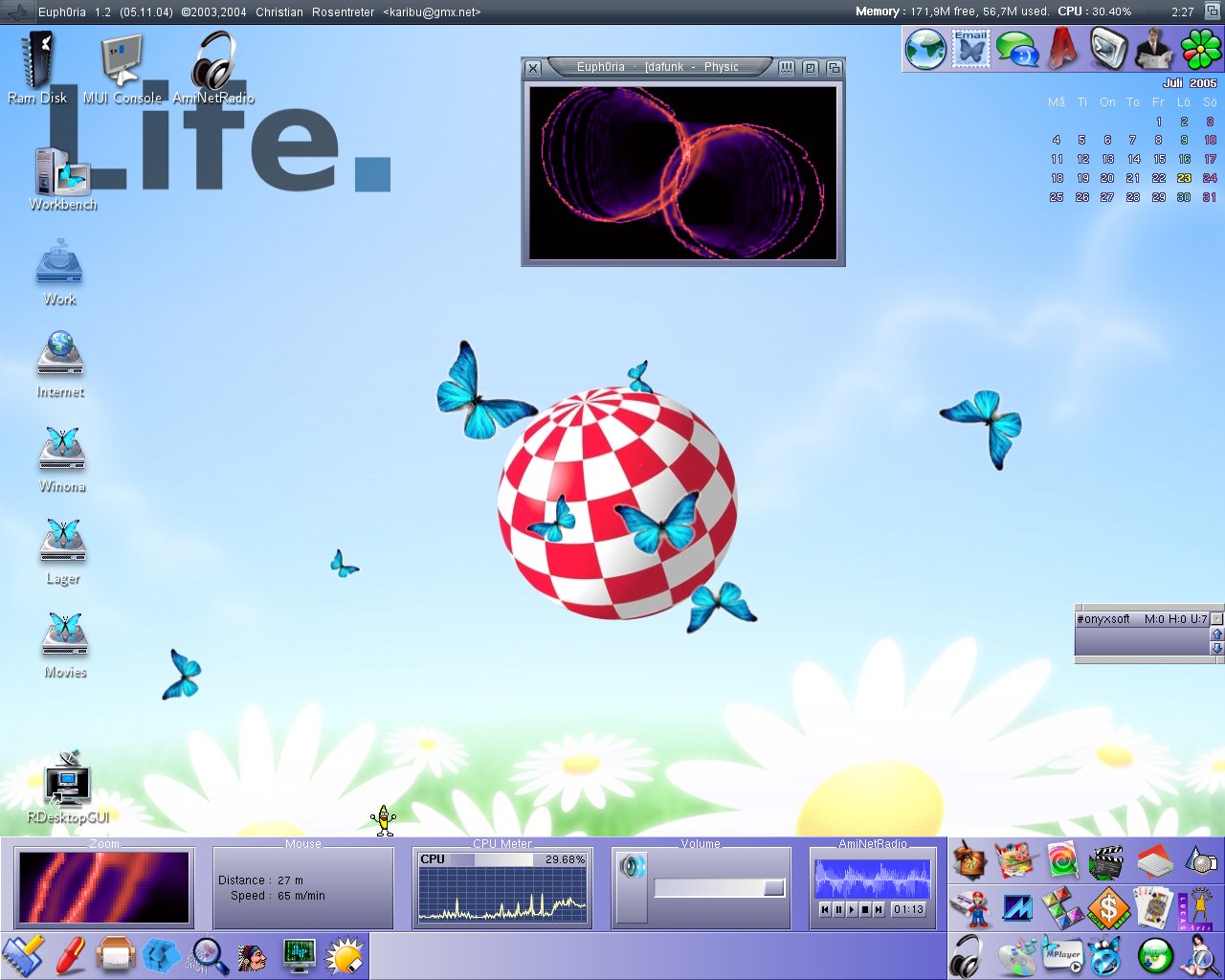Screen dimensions: 1225x980
Task: Open the Ram Disk desktop icon
Action: (38, 67)
